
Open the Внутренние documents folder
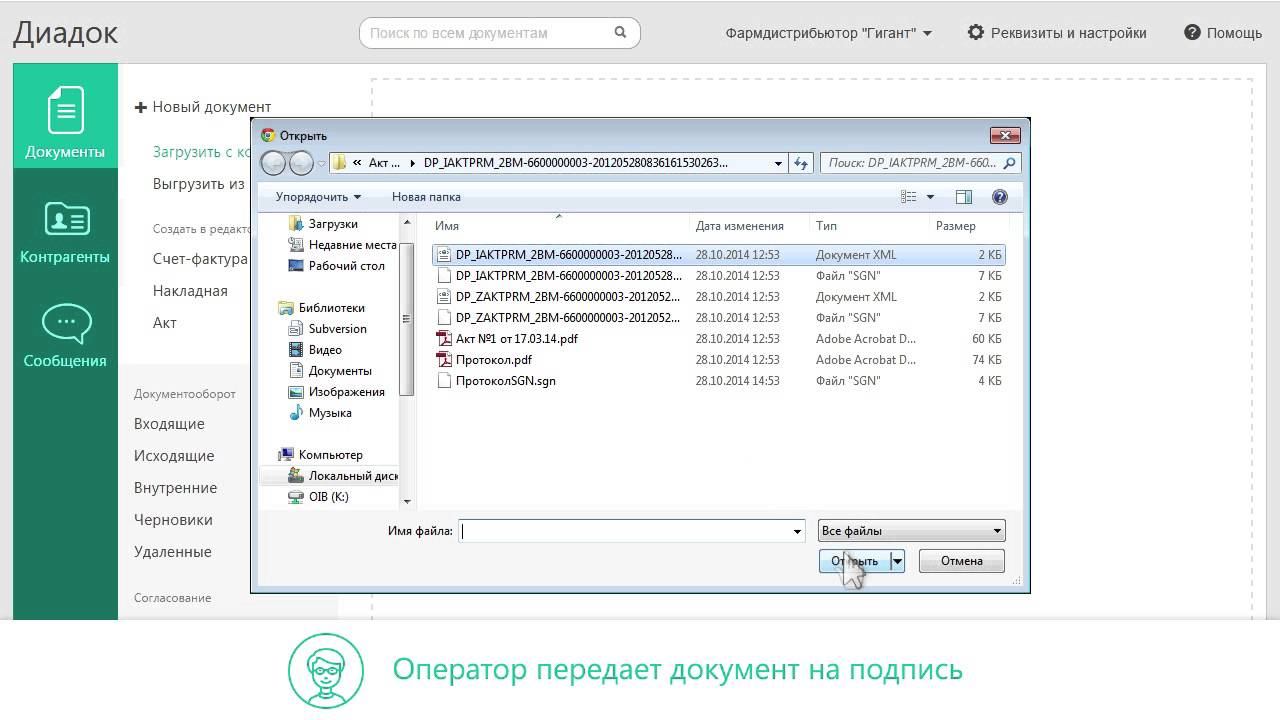click(x=176, y=488)
